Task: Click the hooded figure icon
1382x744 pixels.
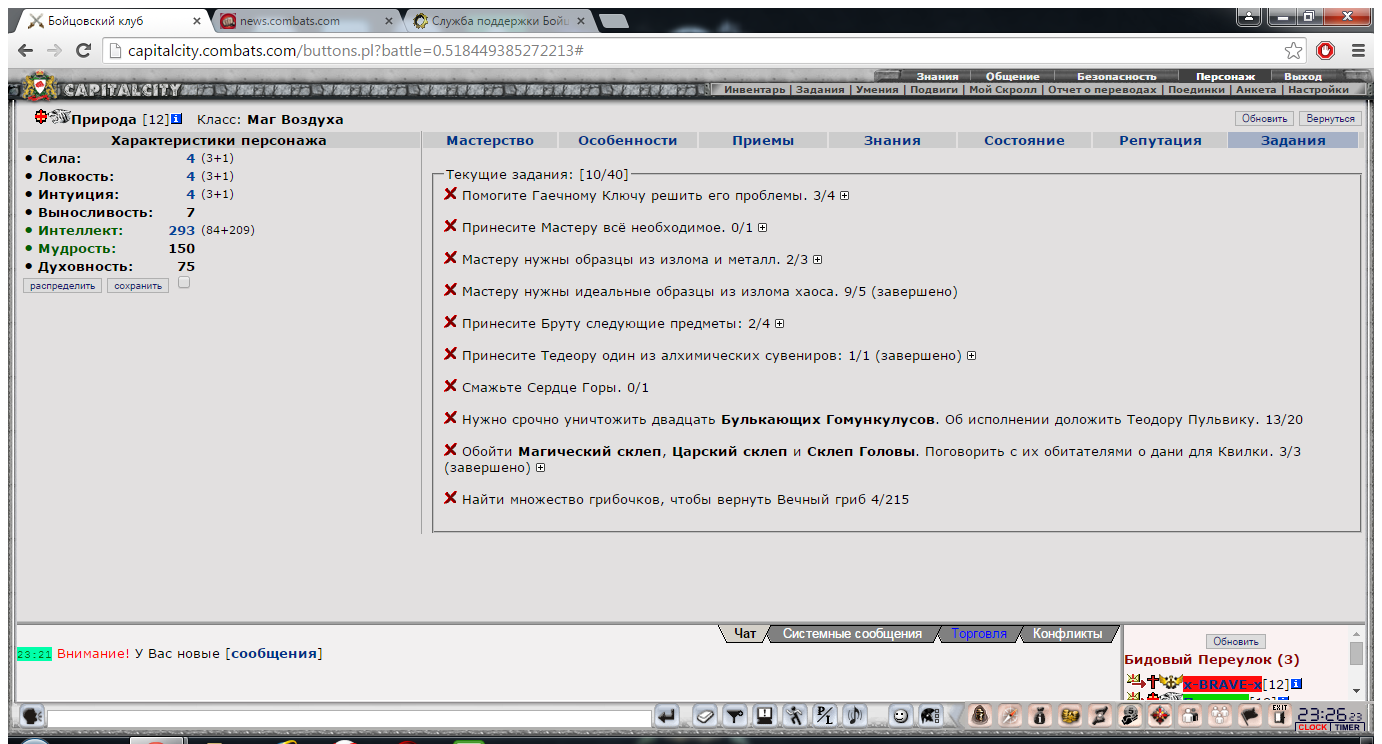Action: (979, 716)
